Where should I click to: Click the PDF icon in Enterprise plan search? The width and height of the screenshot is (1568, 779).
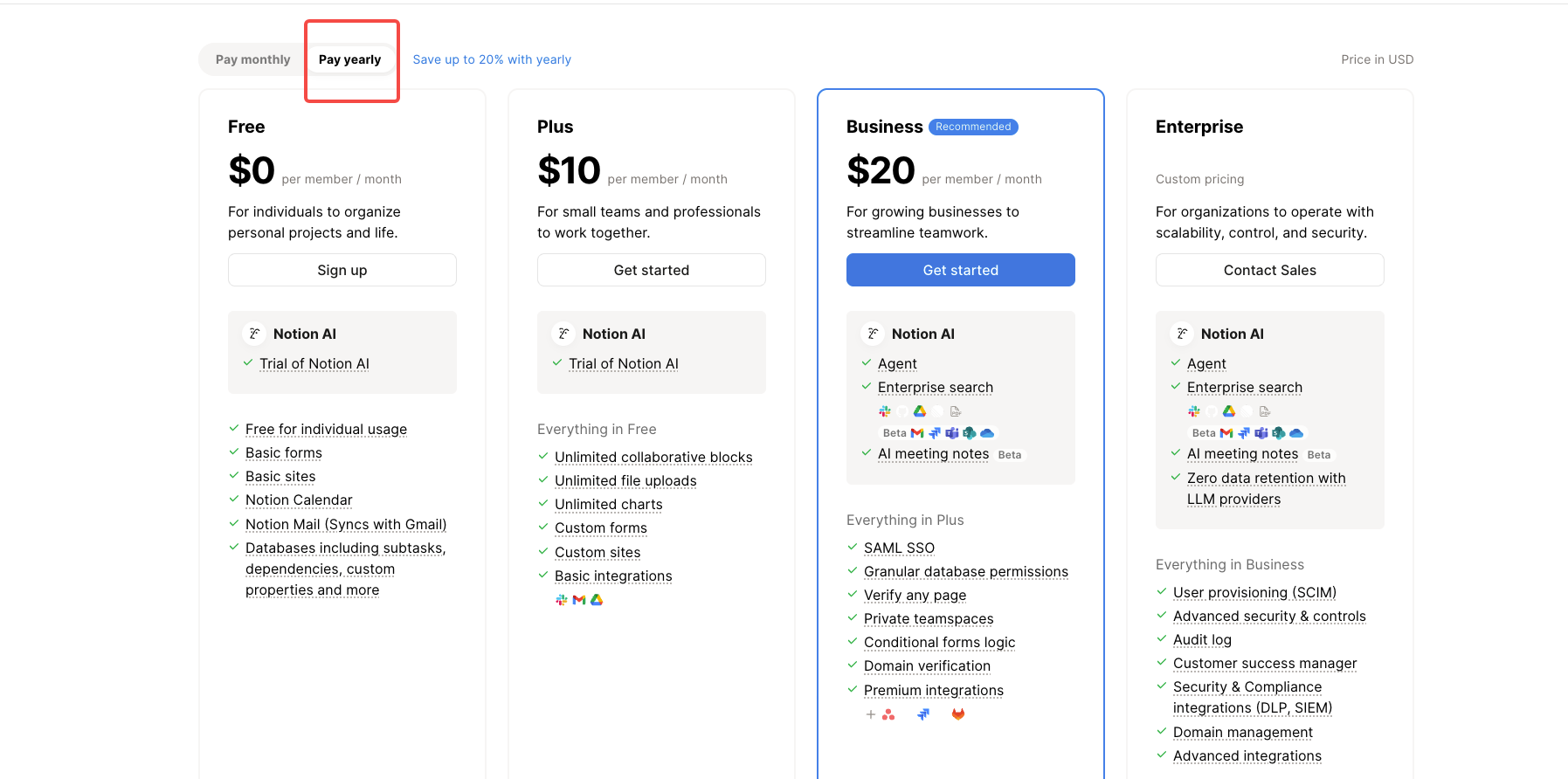1265,411
